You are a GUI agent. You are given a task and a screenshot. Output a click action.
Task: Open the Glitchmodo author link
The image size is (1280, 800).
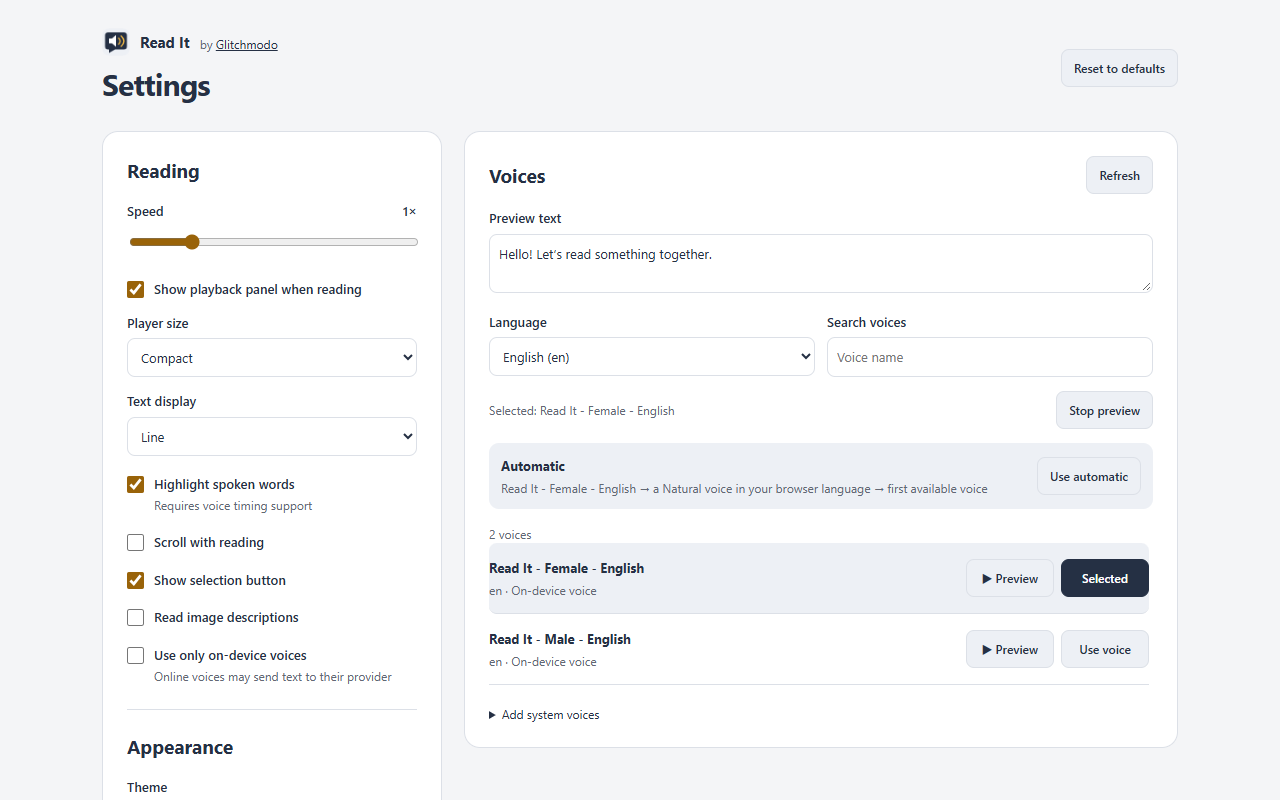247,45
